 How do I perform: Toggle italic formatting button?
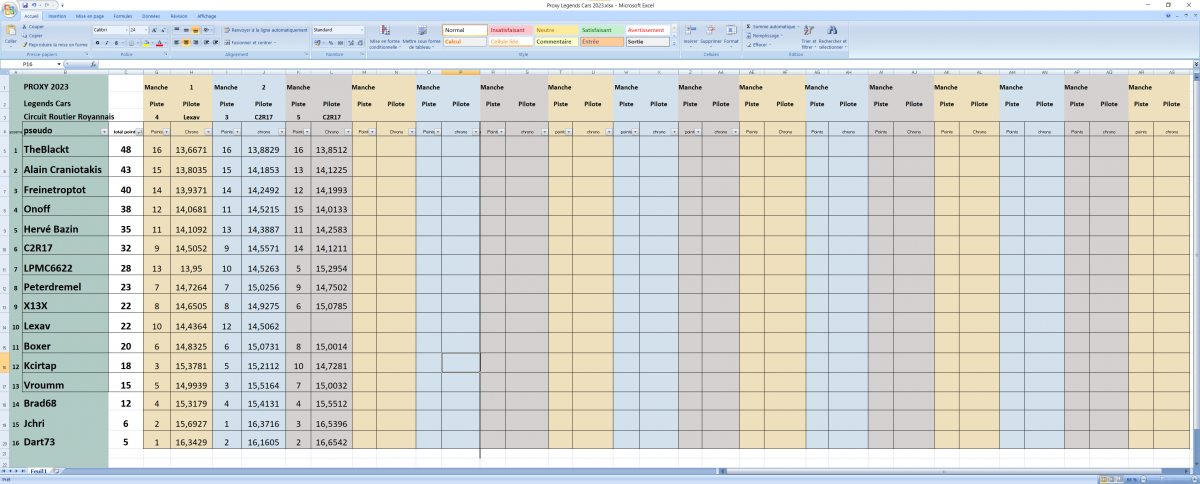[107, 43]
